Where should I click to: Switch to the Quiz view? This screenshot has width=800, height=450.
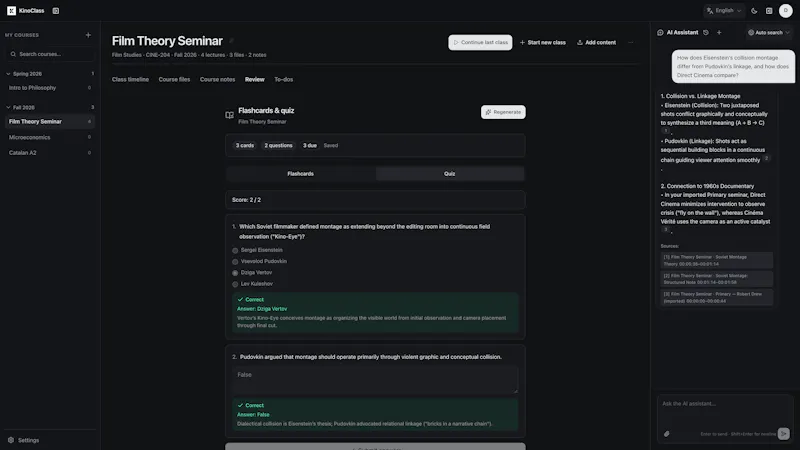(x=449, y=174)
